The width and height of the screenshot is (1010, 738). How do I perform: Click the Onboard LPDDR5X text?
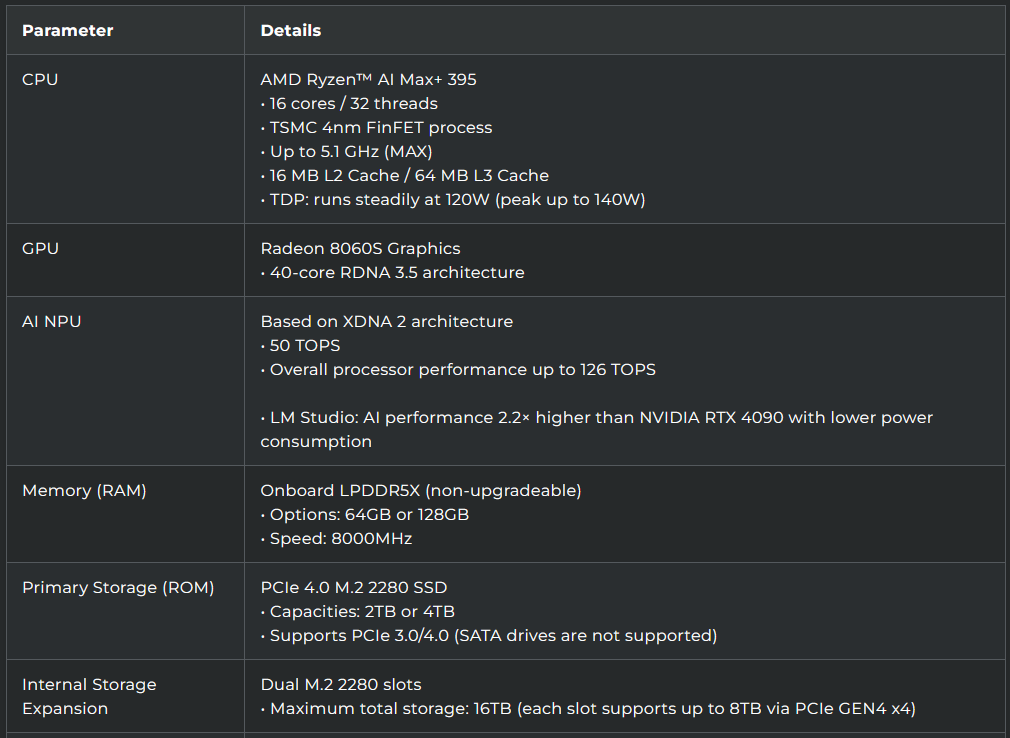[x=420, y=490]
